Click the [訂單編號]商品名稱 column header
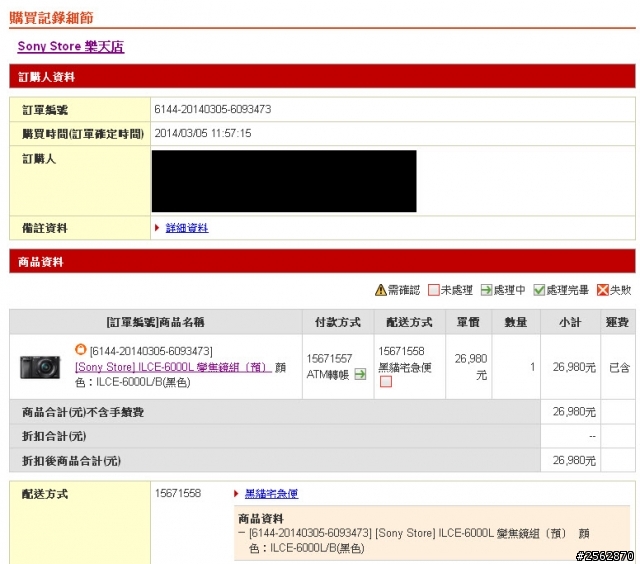Viewport: 640px width, 564px height. [x=156, y=322]
